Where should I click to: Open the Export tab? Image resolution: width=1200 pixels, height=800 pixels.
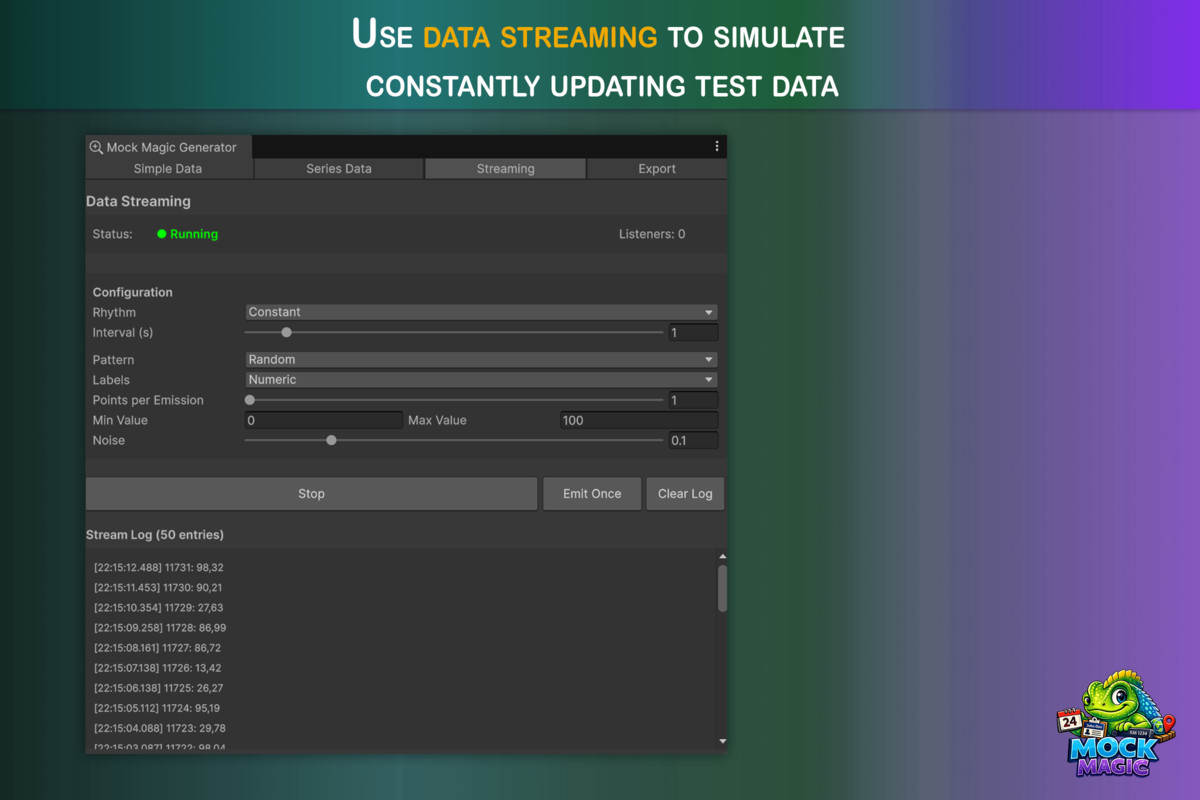[657, 169]
